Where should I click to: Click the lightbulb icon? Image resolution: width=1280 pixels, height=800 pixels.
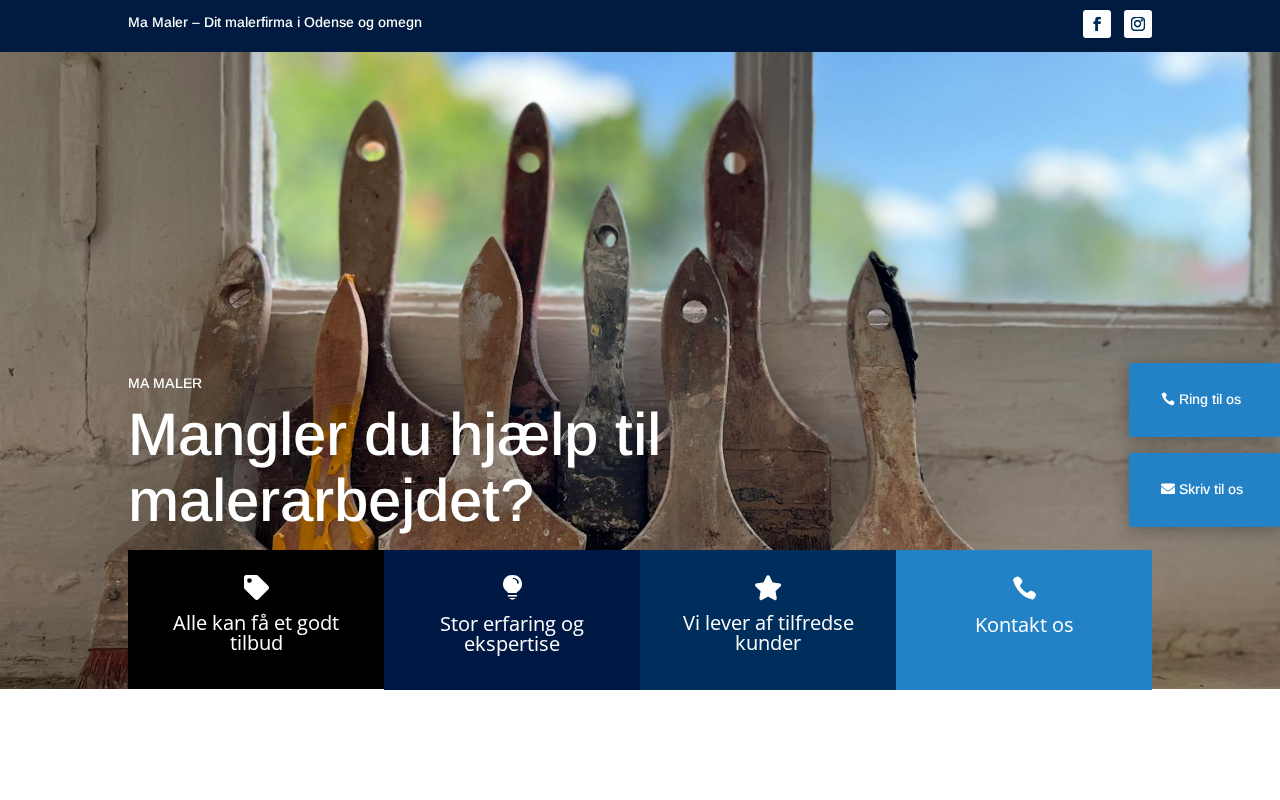(512, 588)
